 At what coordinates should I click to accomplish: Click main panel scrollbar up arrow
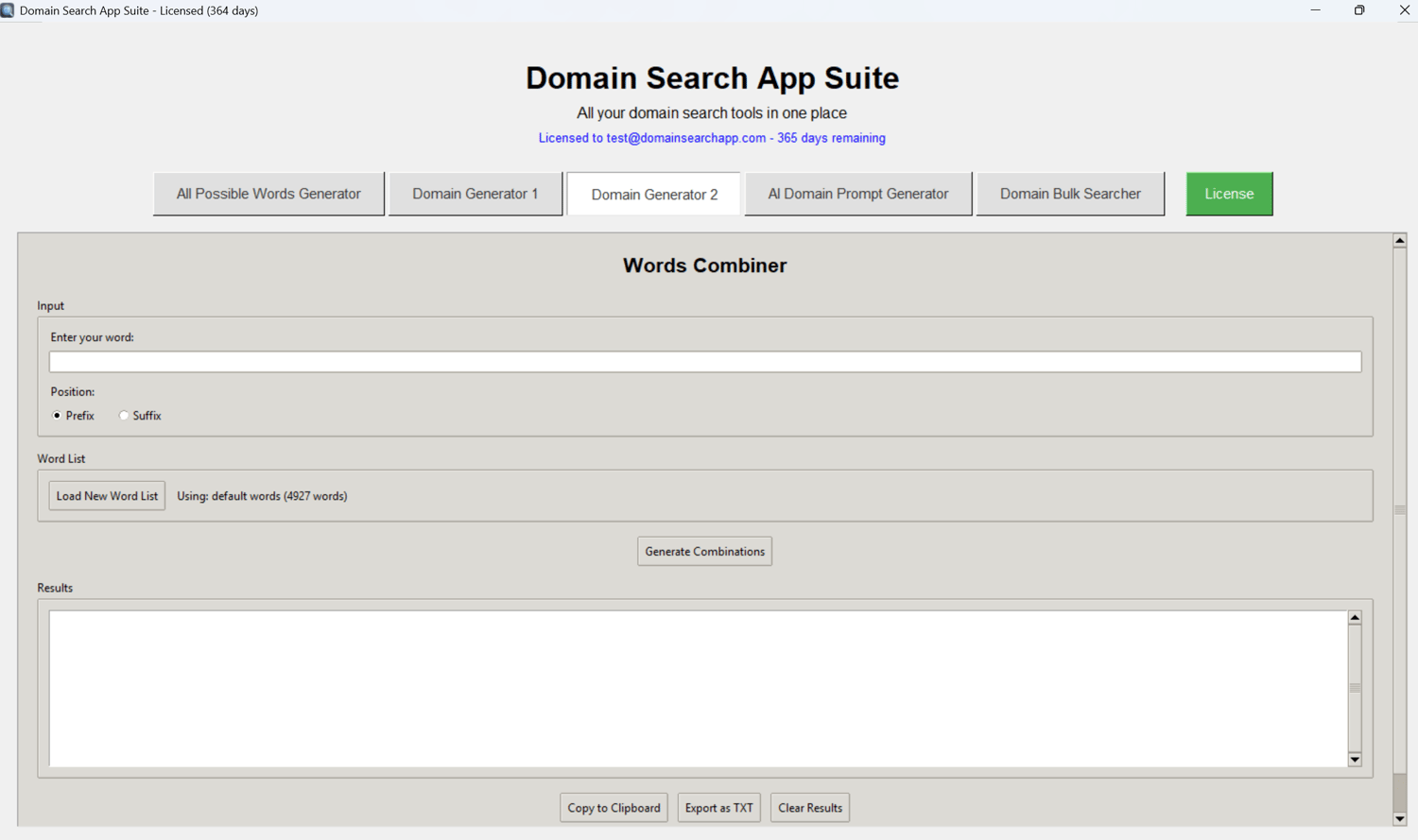(1400, 241)
